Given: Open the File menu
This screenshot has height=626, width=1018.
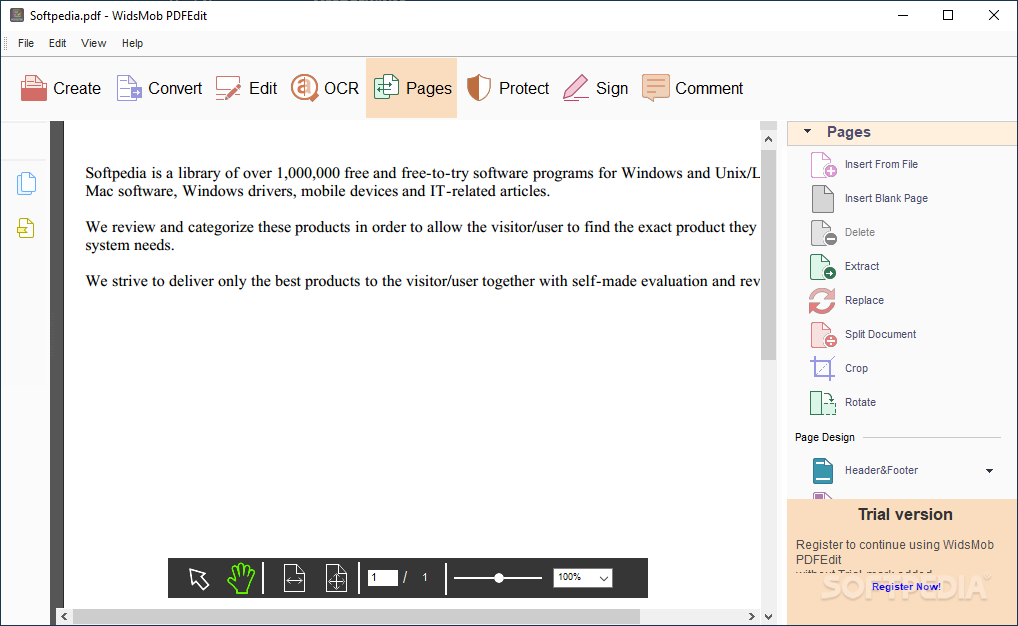Looking at the screenshot, I should (x=26, y=43).
